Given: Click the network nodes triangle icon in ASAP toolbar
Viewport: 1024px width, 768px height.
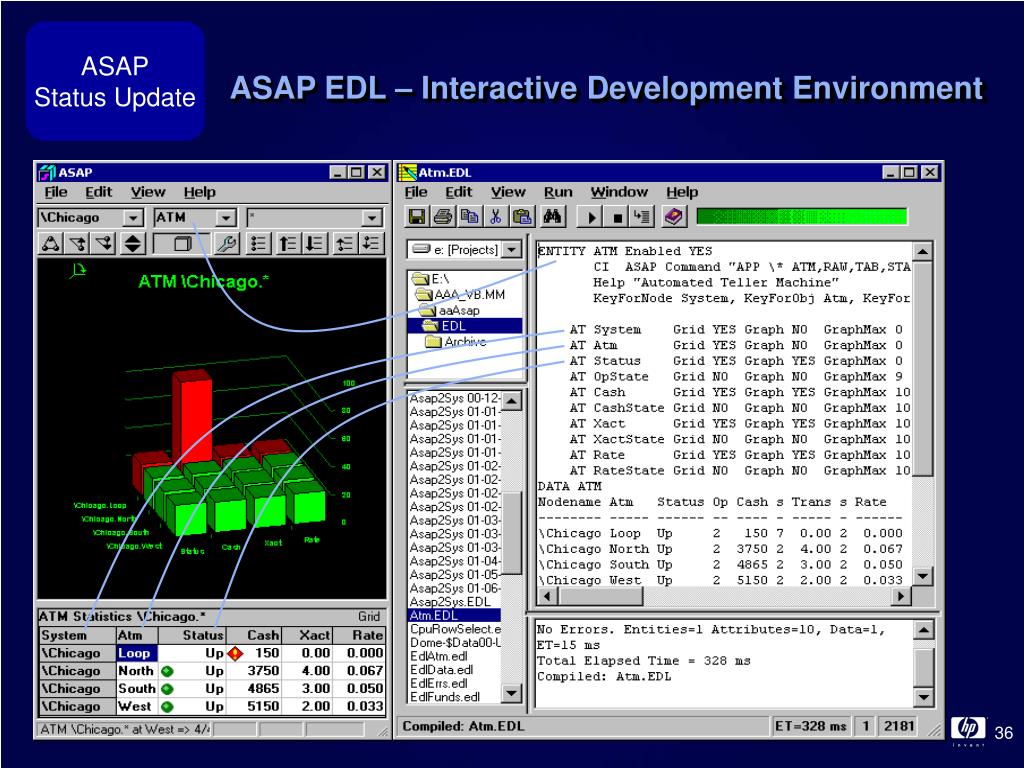Looking at the screenshot, I should pos(51,244).
